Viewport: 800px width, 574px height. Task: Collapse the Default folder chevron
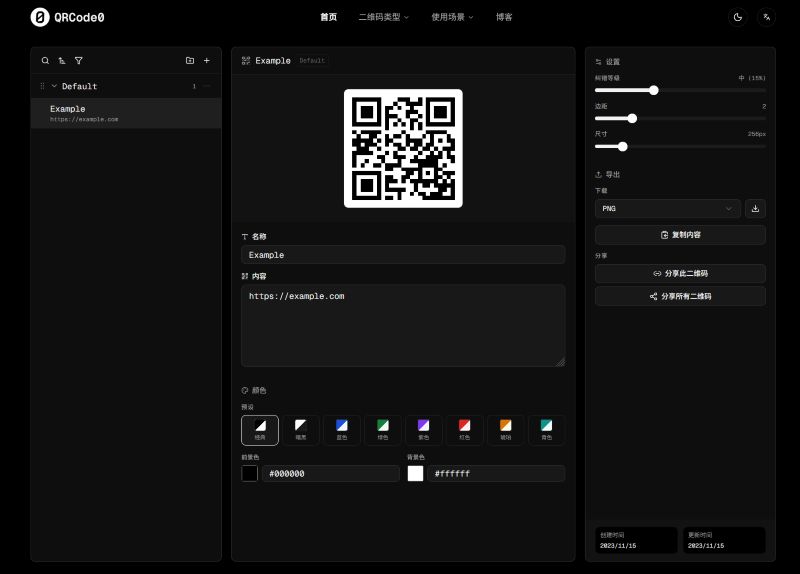point(54,86)
